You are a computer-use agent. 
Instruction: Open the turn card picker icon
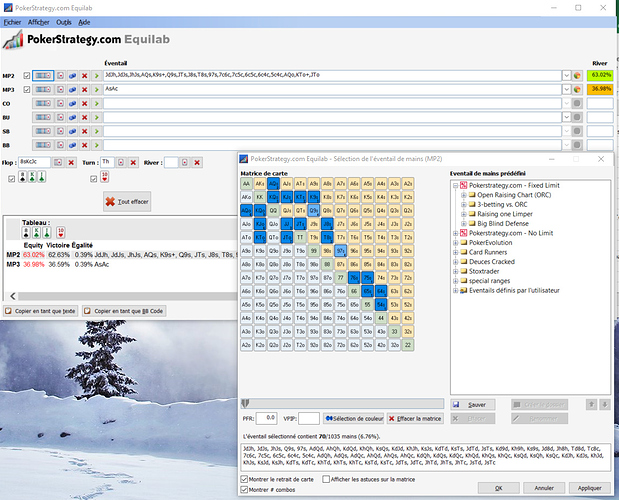tap(121, 162)
